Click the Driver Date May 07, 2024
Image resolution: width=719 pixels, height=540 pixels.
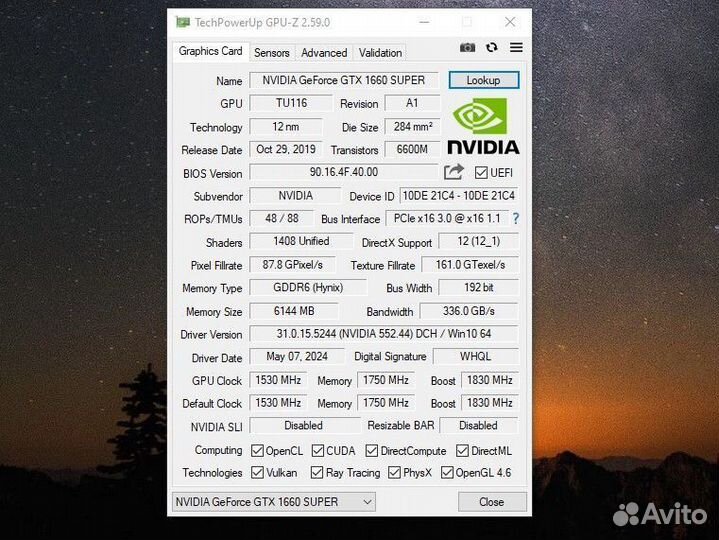297,357
